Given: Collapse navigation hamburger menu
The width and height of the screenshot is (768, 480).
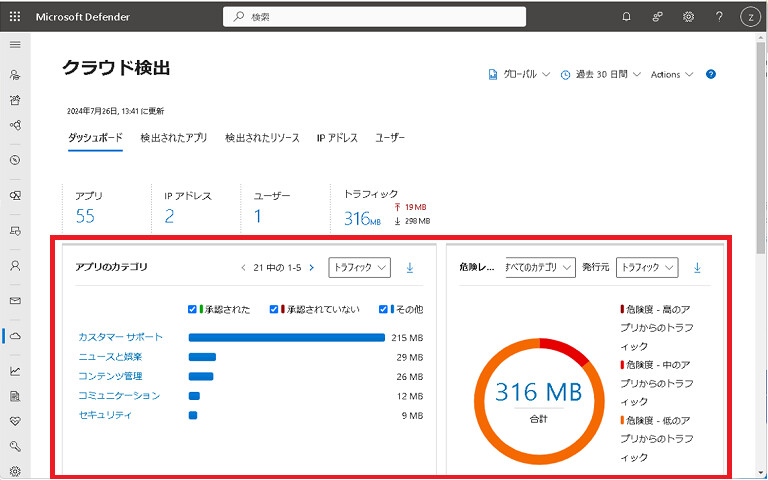Looking at the screenshot, I should 15,45.
